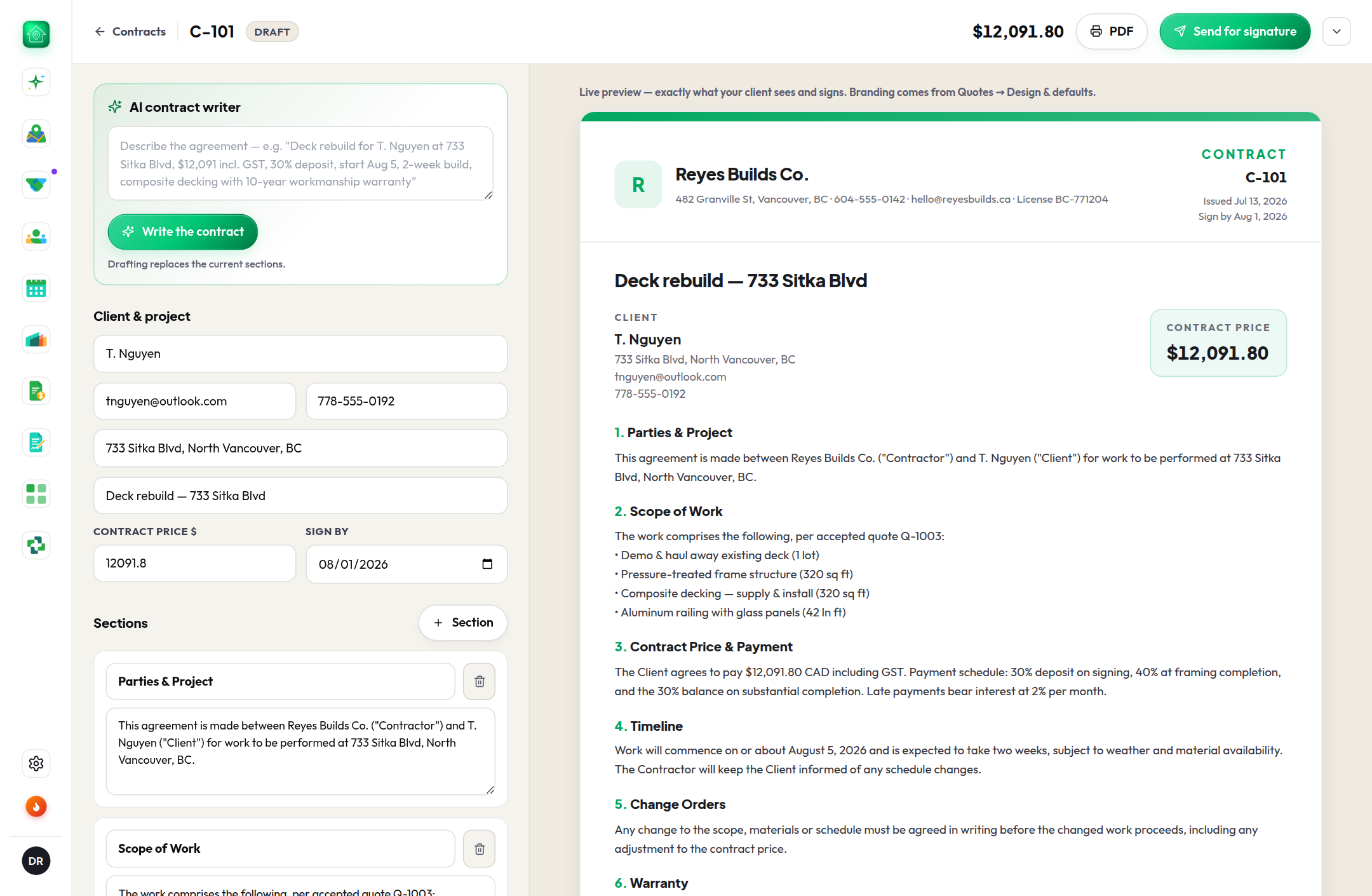
Task: Edit the client name field T. Nguyen
Action: pyautogui.click(x=300, y=354)
